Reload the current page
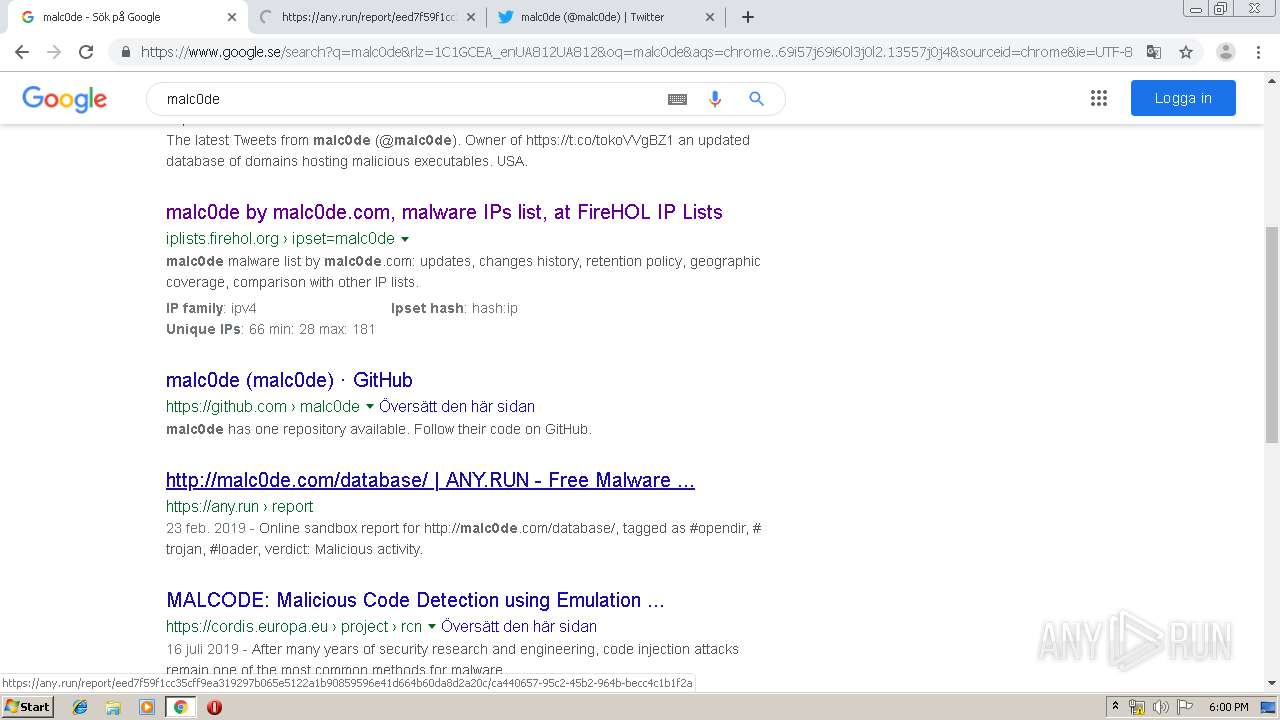The image size is (1280, 720). point(86,52)
